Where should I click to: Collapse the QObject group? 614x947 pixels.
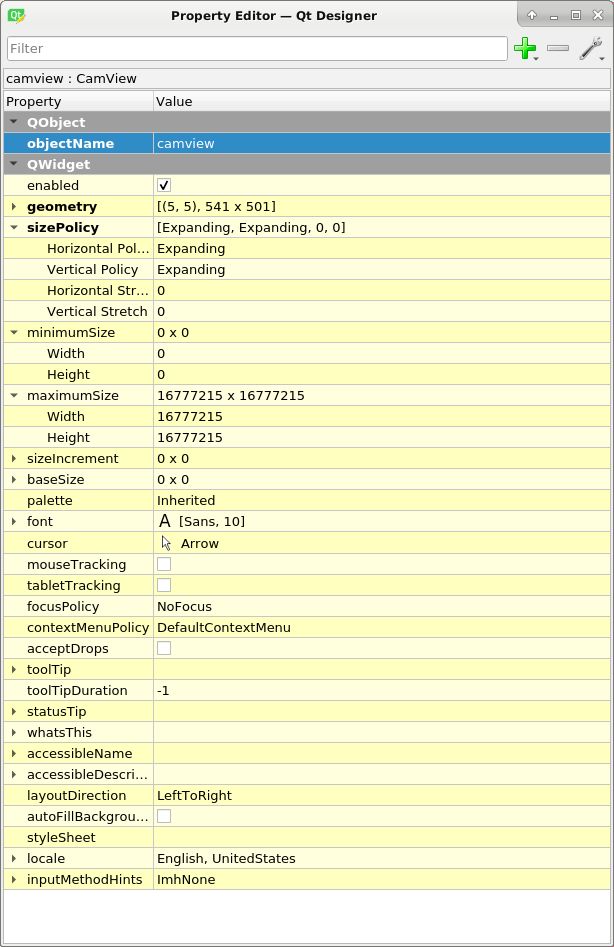pos(14,122)
